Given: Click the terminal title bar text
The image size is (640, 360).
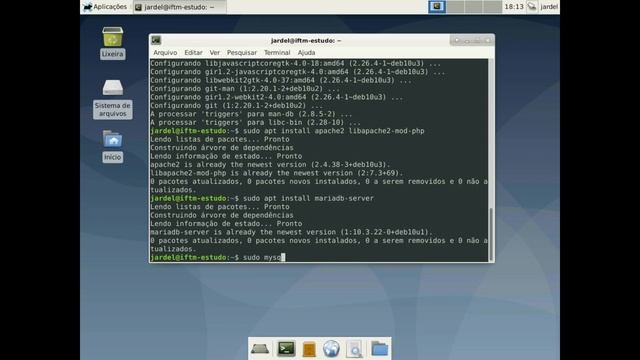Looking at the screenshot, I should 306,40.
